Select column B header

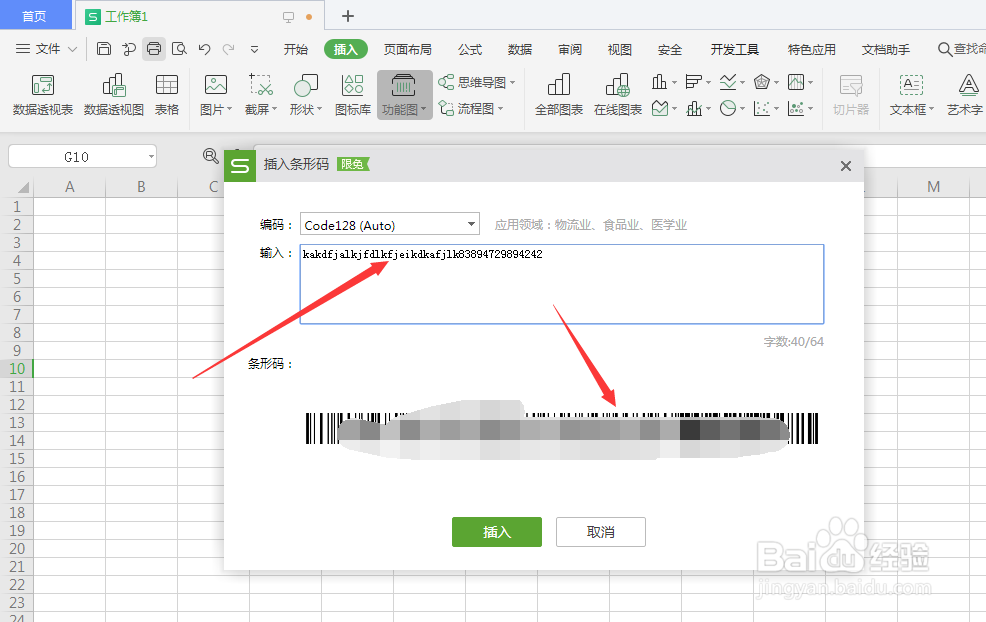(x=141, y=187)
